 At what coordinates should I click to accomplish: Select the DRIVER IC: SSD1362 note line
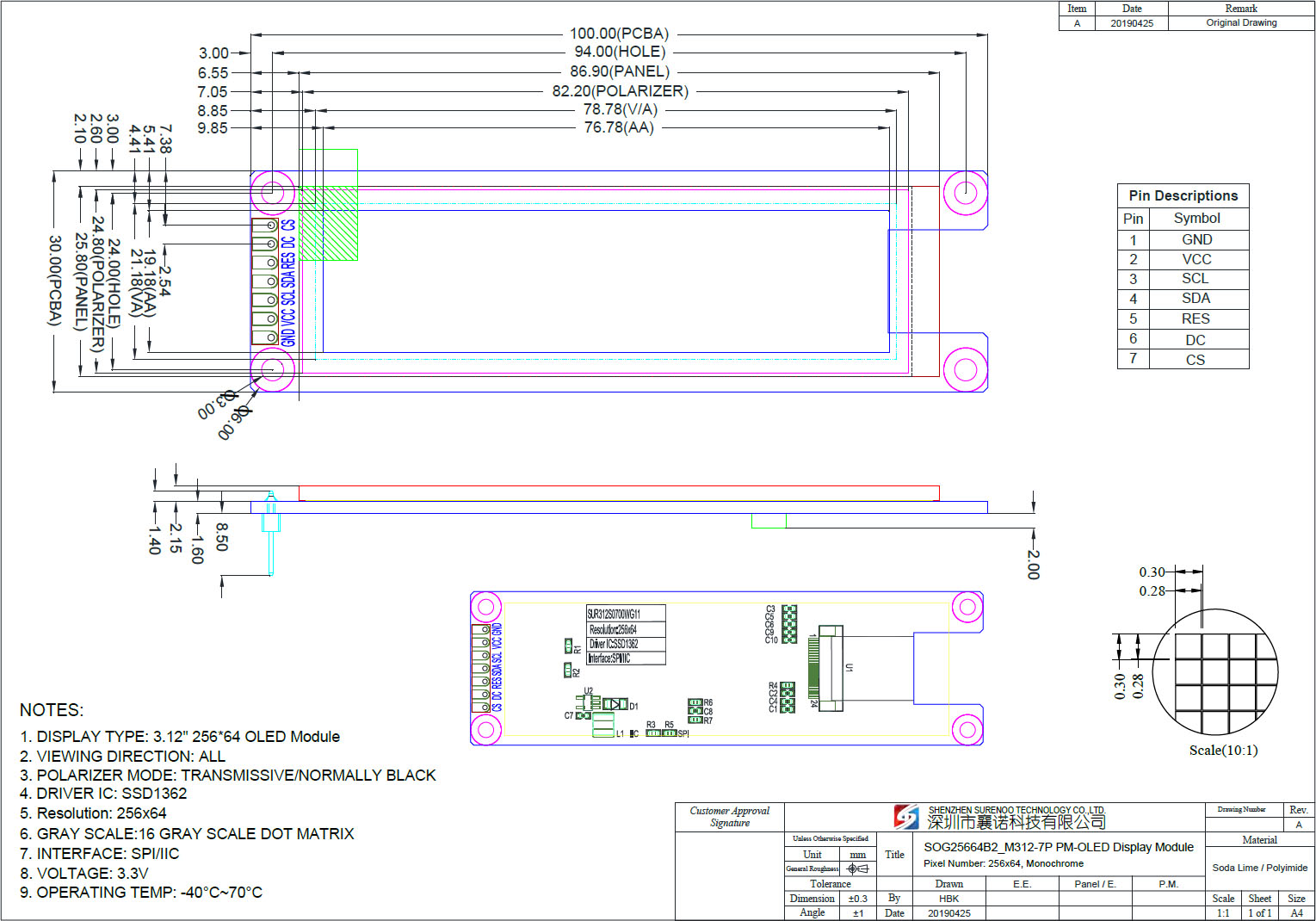103,794
